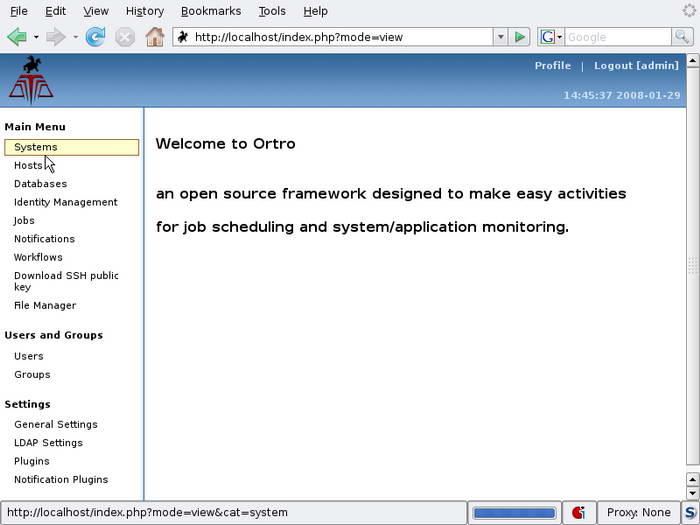Open Users under Users and Groups
This screenshot has height=525, width=700.
click(x=29, y=356)
